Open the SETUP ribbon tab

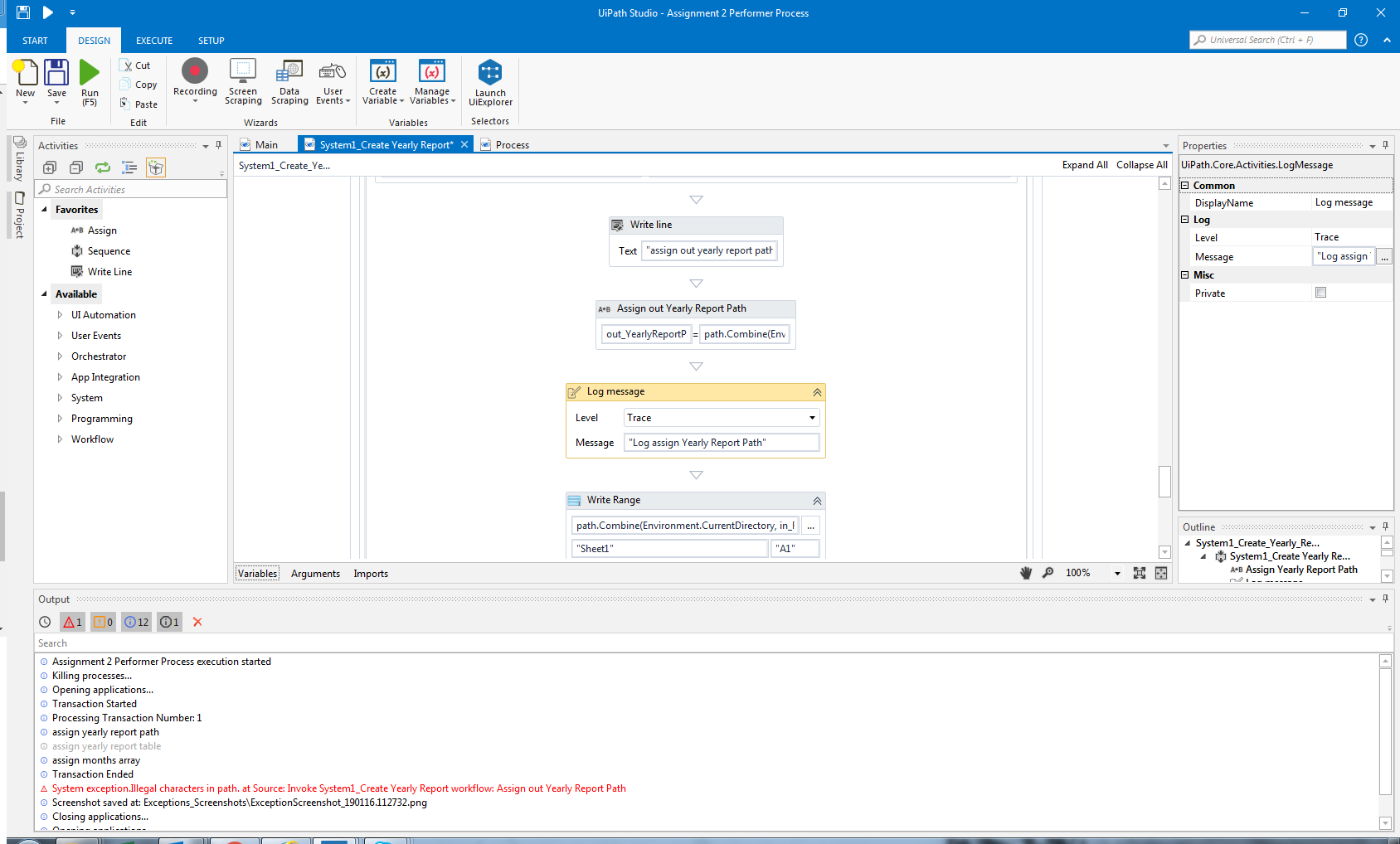pos(211,40)
